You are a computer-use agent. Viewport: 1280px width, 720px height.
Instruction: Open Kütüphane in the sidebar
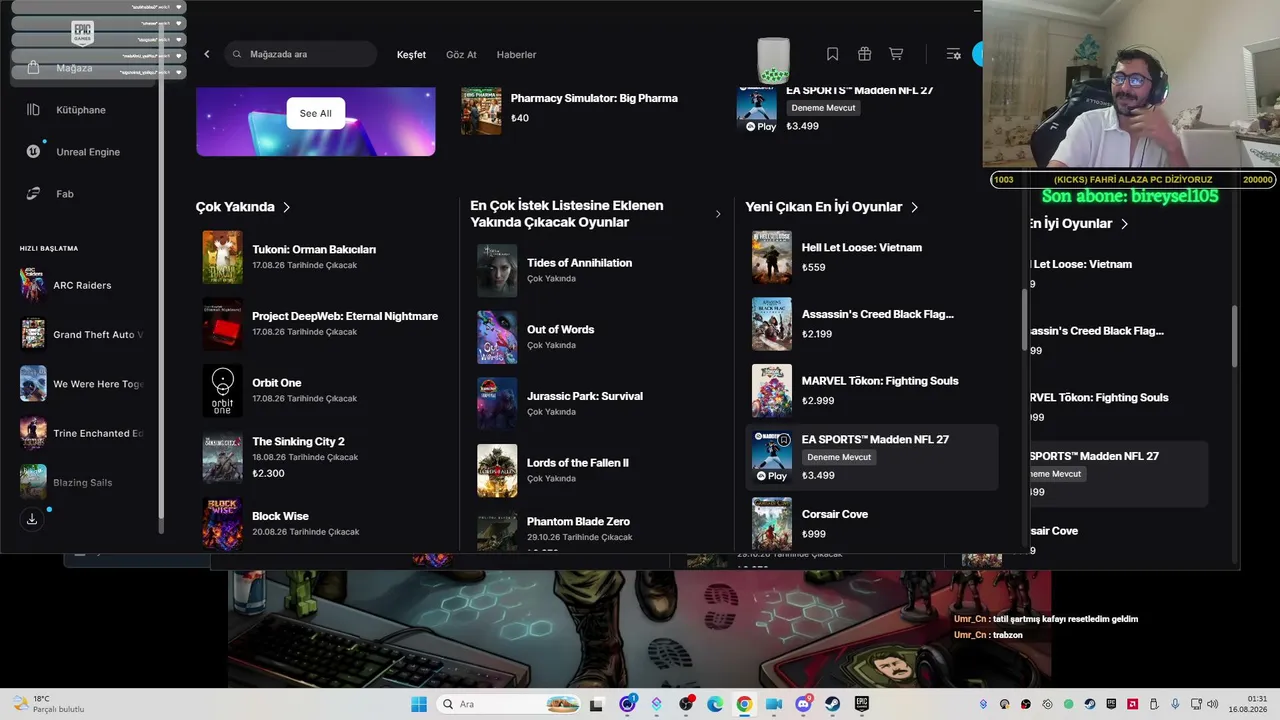tap(83, 110)
